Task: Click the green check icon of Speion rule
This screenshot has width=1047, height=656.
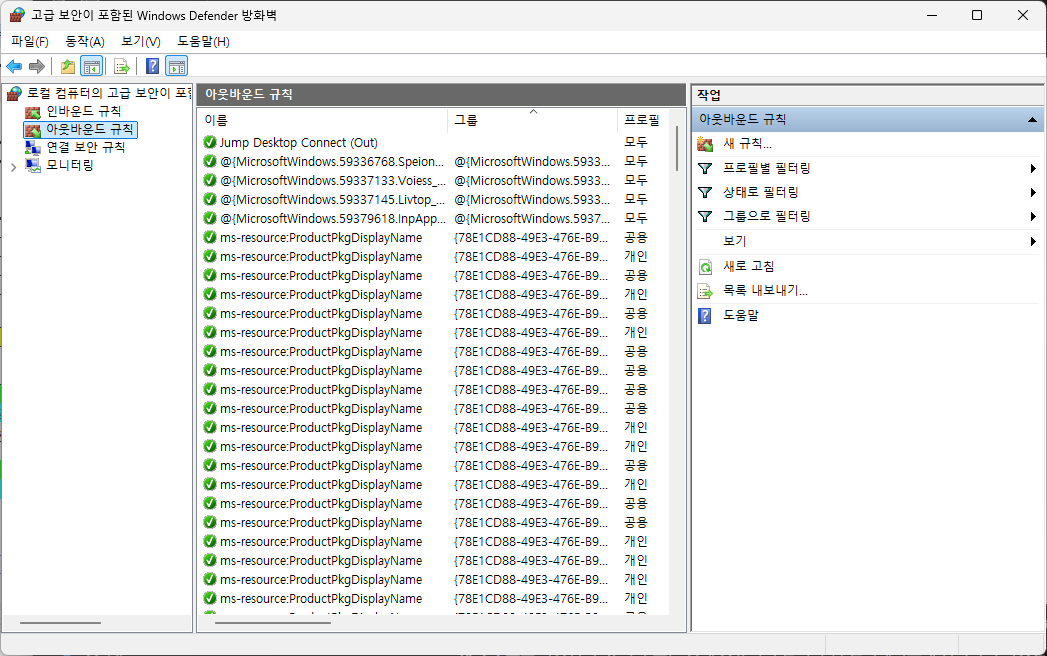Action: tap(210, 161)
